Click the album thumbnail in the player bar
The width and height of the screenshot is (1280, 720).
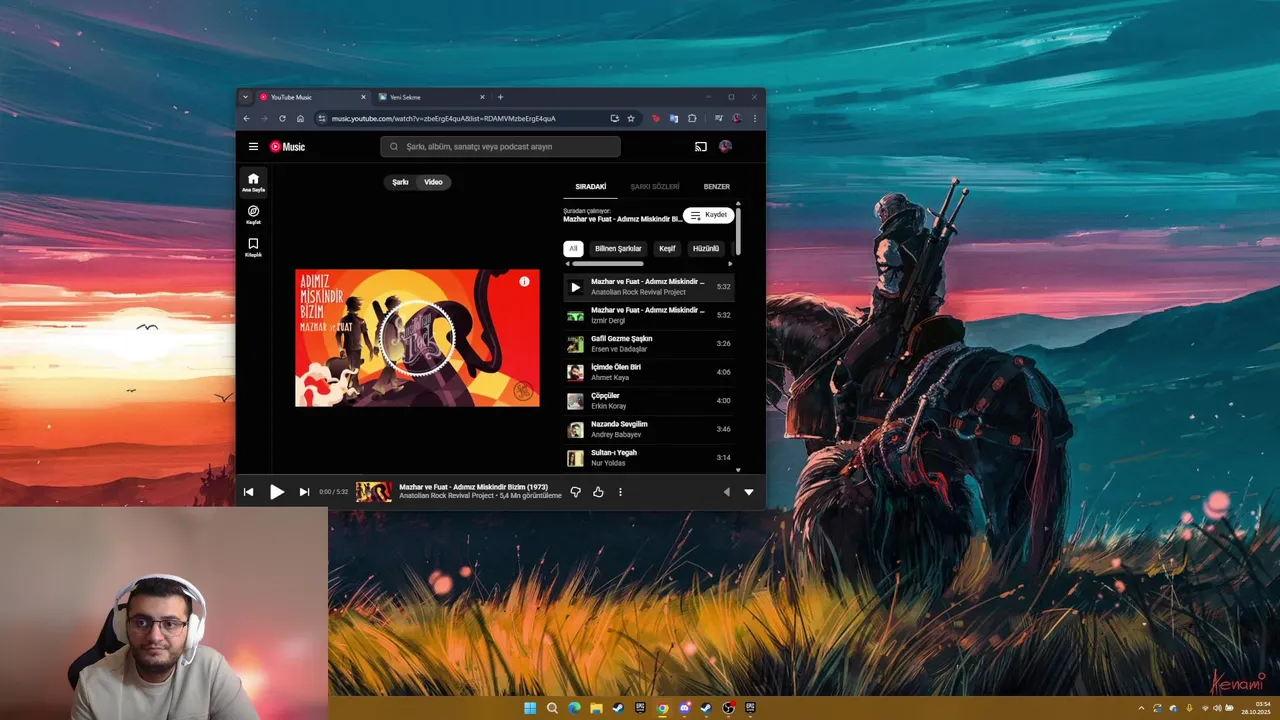point(374,492)
